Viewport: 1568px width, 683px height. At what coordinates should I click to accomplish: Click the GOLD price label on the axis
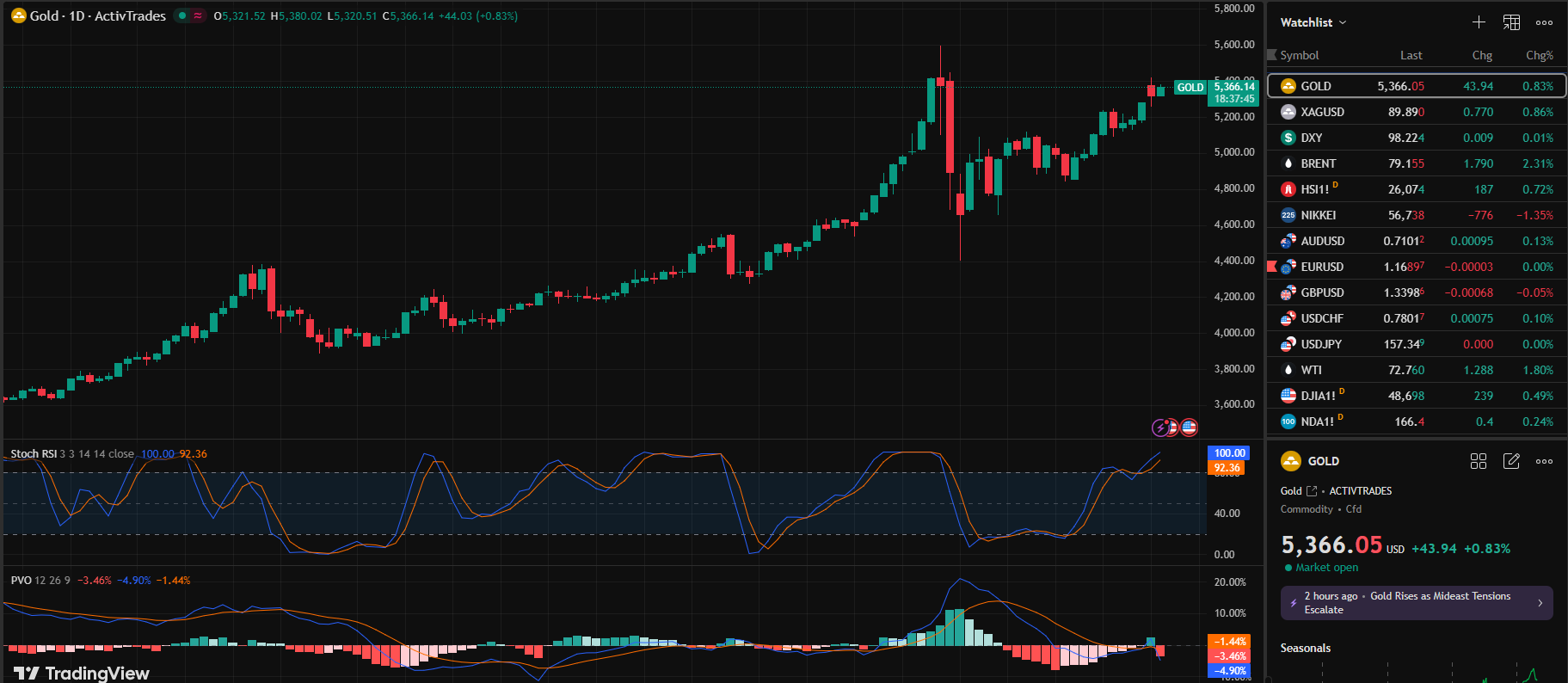coord(1190,88)
